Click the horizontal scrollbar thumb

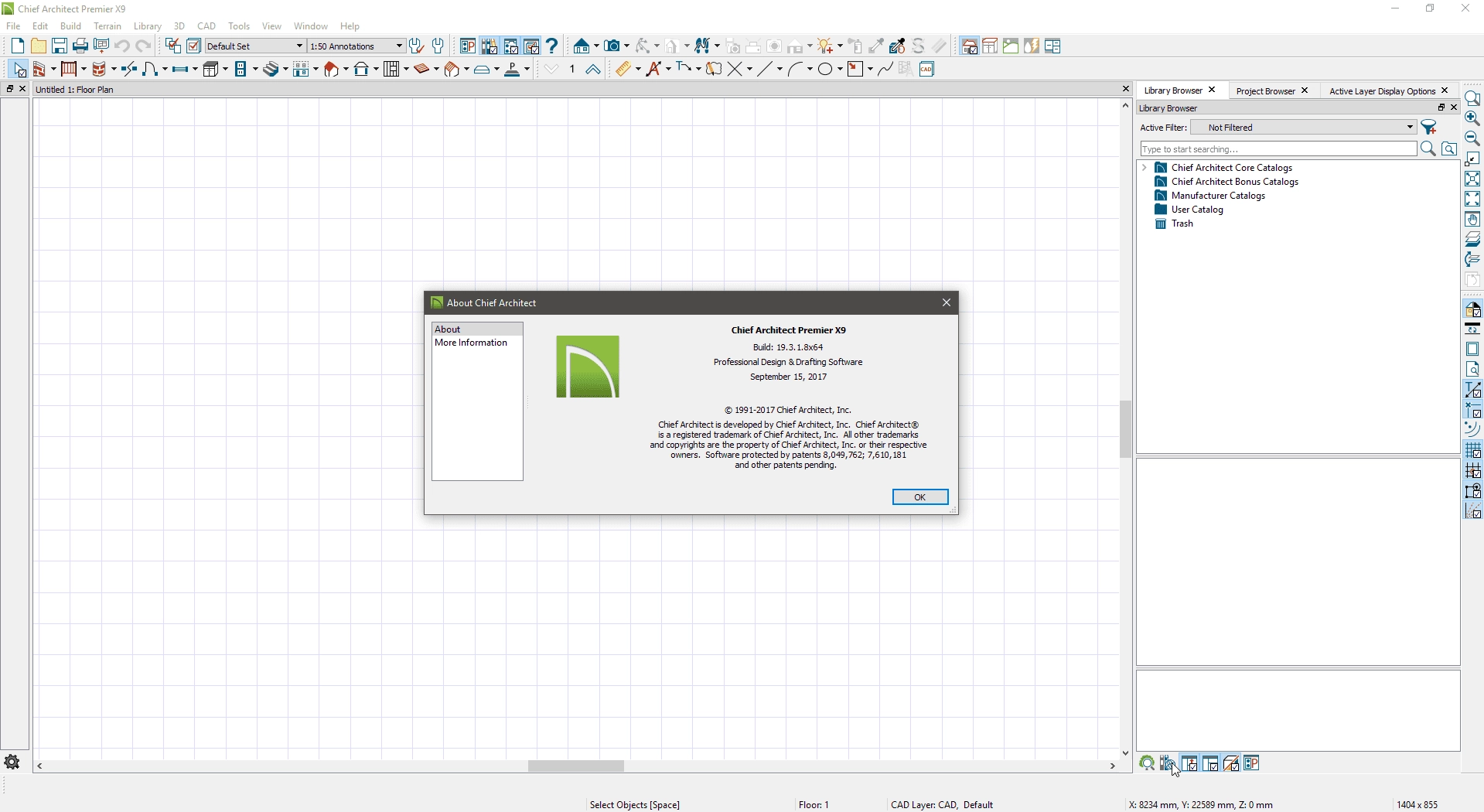pos(576,766)
